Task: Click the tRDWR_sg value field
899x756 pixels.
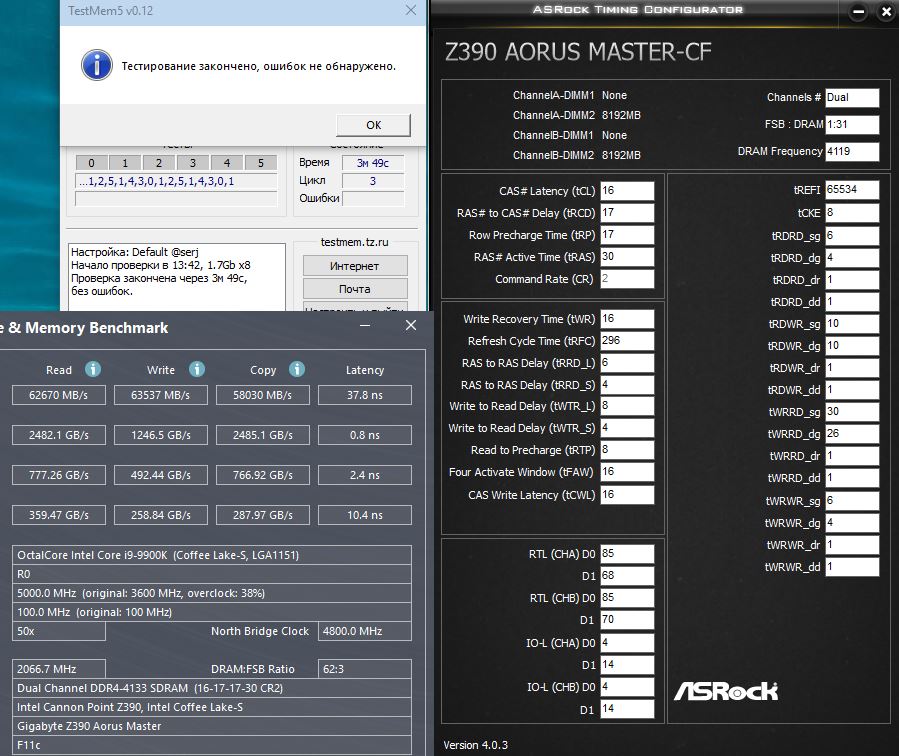Action: tap(852, 324)
